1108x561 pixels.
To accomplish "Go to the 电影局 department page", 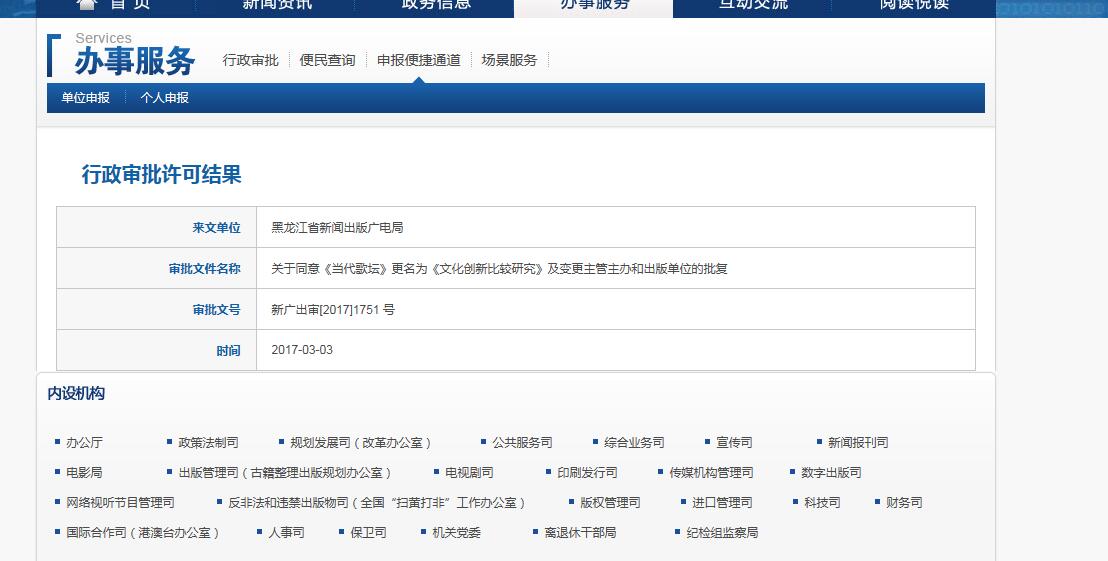I will click(84, 473).
